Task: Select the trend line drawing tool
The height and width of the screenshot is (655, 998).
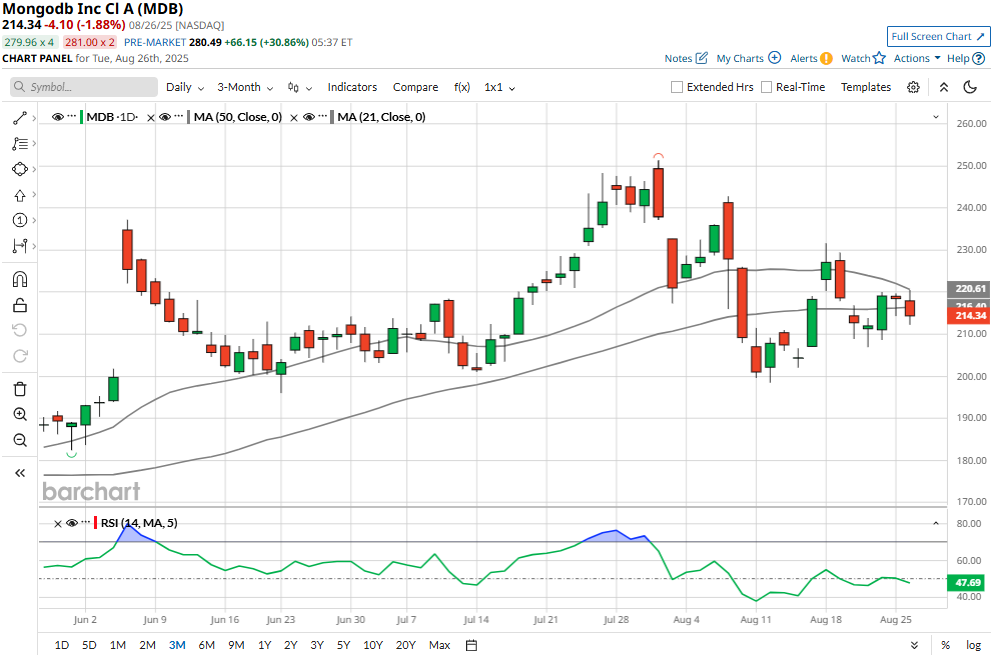Action: coord(20,118)
